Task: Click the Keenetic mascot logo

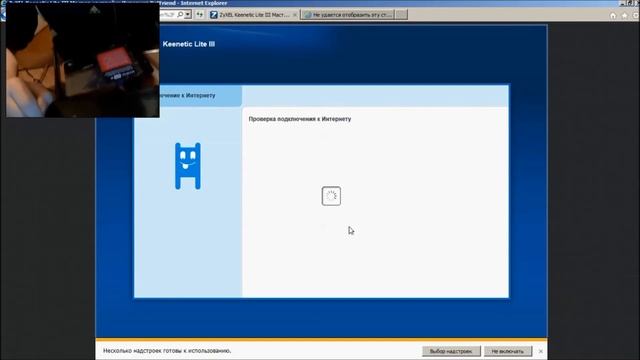Action: 188,166
